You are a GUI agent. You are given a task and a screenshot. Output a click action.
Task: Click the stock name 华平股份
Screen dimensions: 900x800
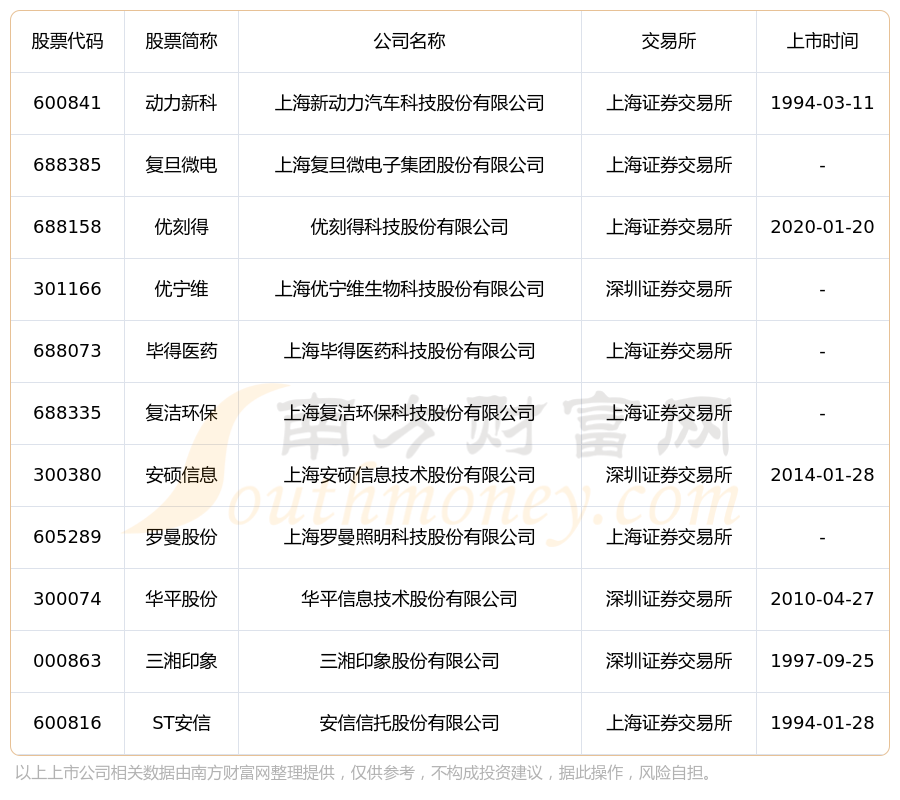[181, 599]
